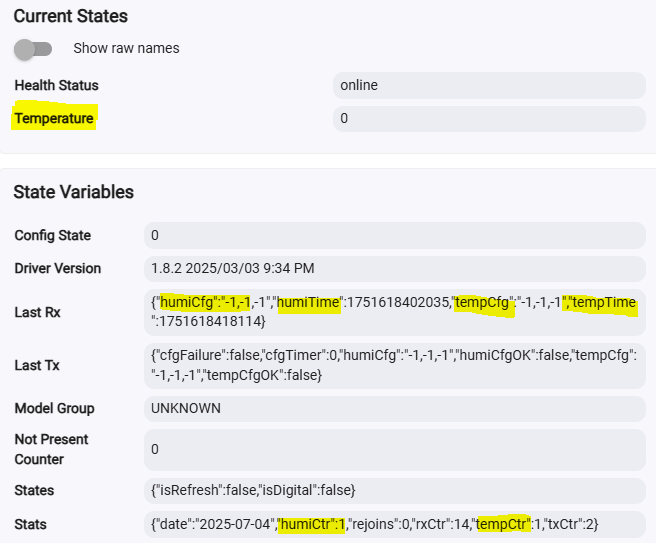The image size is (656, 543).
Task: Click the Stats JSON value field
Action: [x=395, y=524]
